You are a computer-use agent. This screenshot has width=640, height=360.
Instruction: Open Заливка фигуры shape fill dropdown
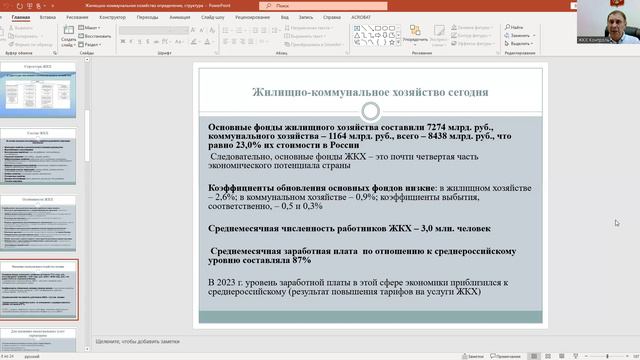point(472,27)
